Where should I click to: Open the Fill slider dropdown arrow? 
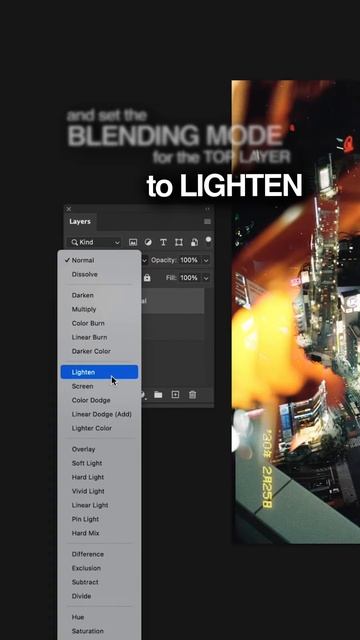(205, 278)
